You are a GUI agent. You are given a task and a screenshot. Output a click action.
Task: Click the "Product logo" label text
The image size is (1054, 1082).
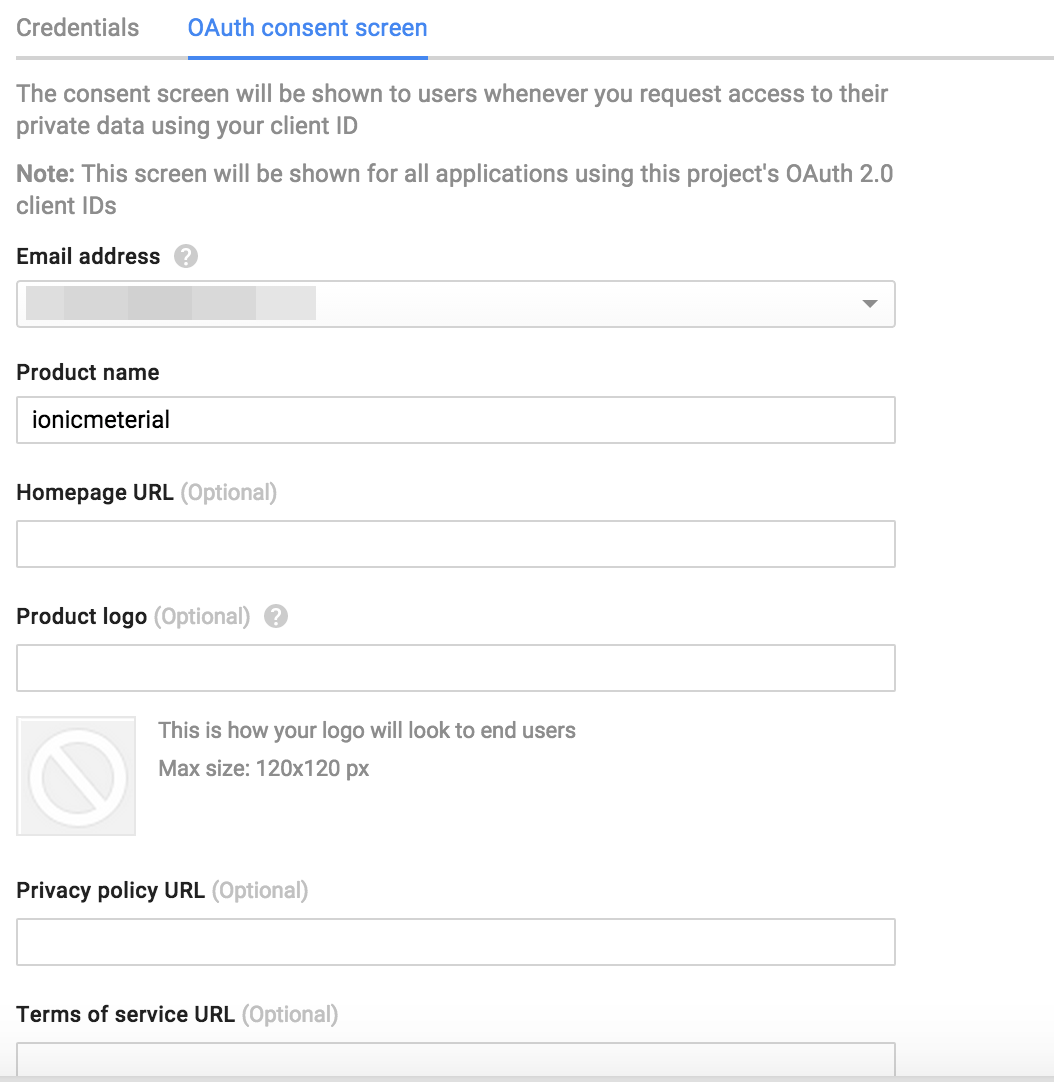[82, 617]
